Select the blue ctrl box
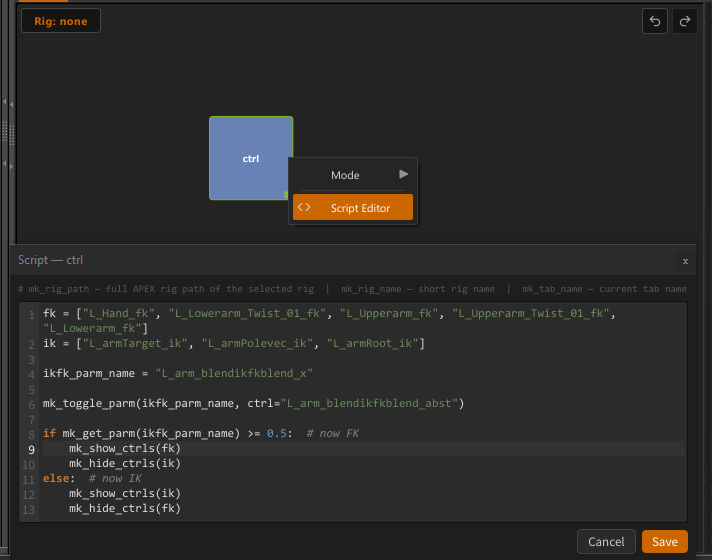Viewport: 712px width, 560px height. tap(251, 158)
